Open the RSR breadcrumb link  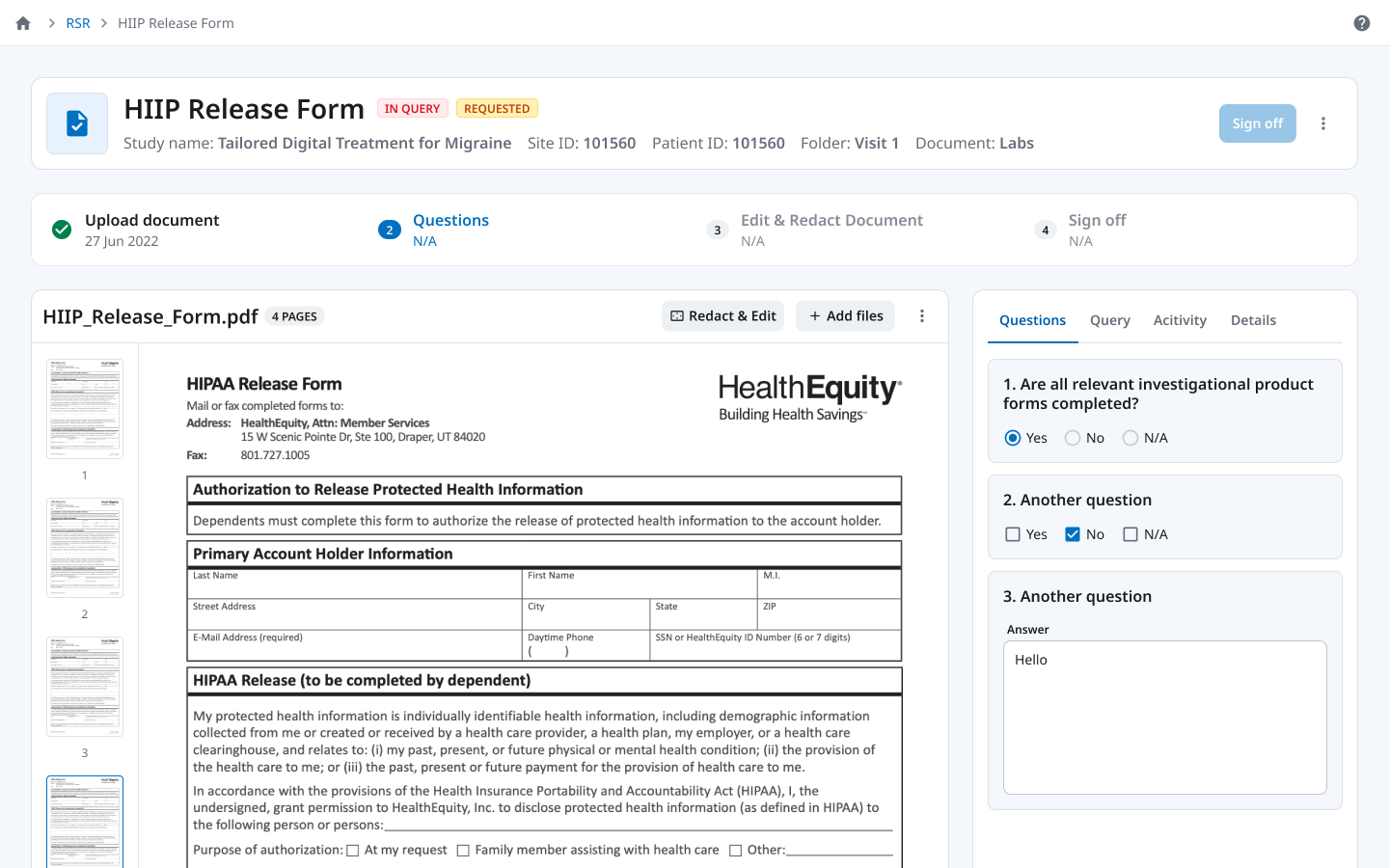tap(77, 22)
